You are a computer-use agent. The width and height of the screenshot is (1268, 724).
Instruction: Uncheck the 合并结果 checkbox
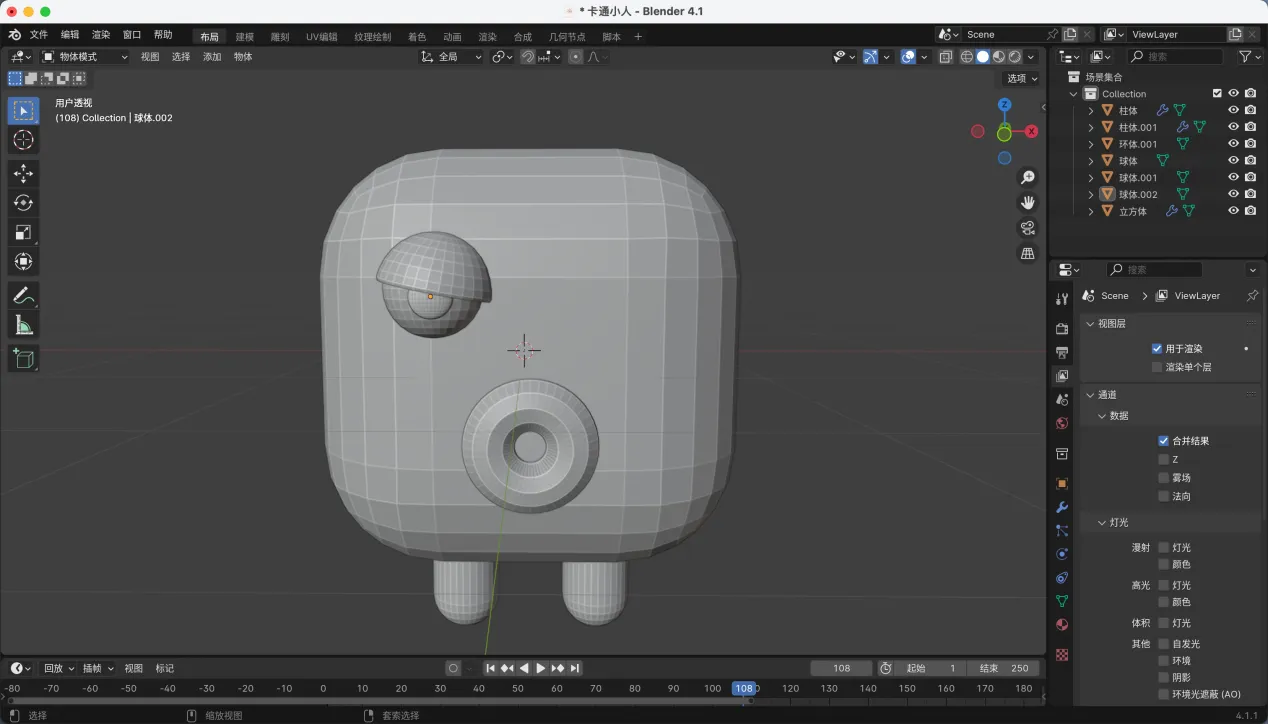click(1163, 441)
